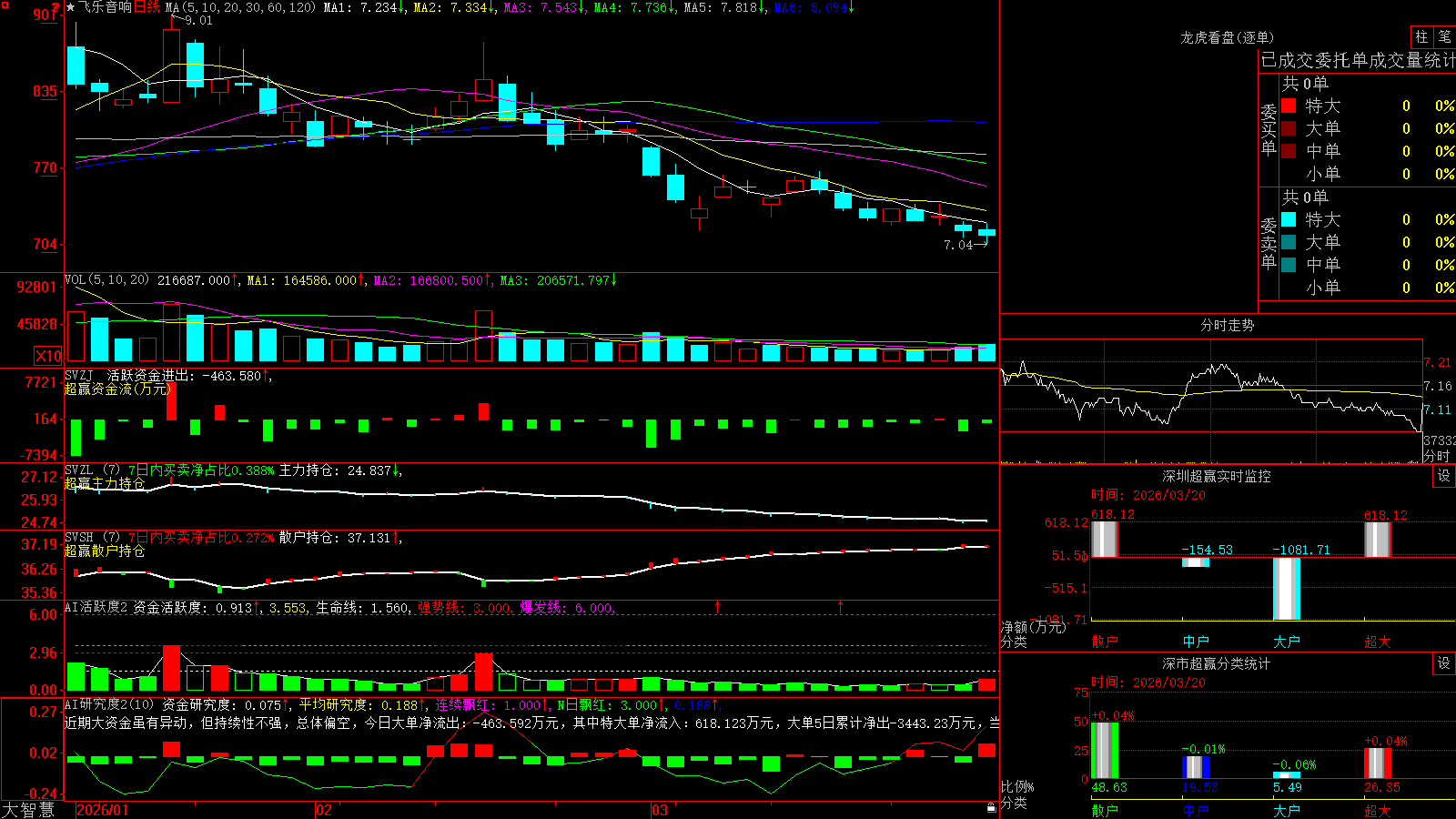Open 设 settings for 深圳超赢实时监控
Viewport: 1456px width, 819px height.
1444,476
